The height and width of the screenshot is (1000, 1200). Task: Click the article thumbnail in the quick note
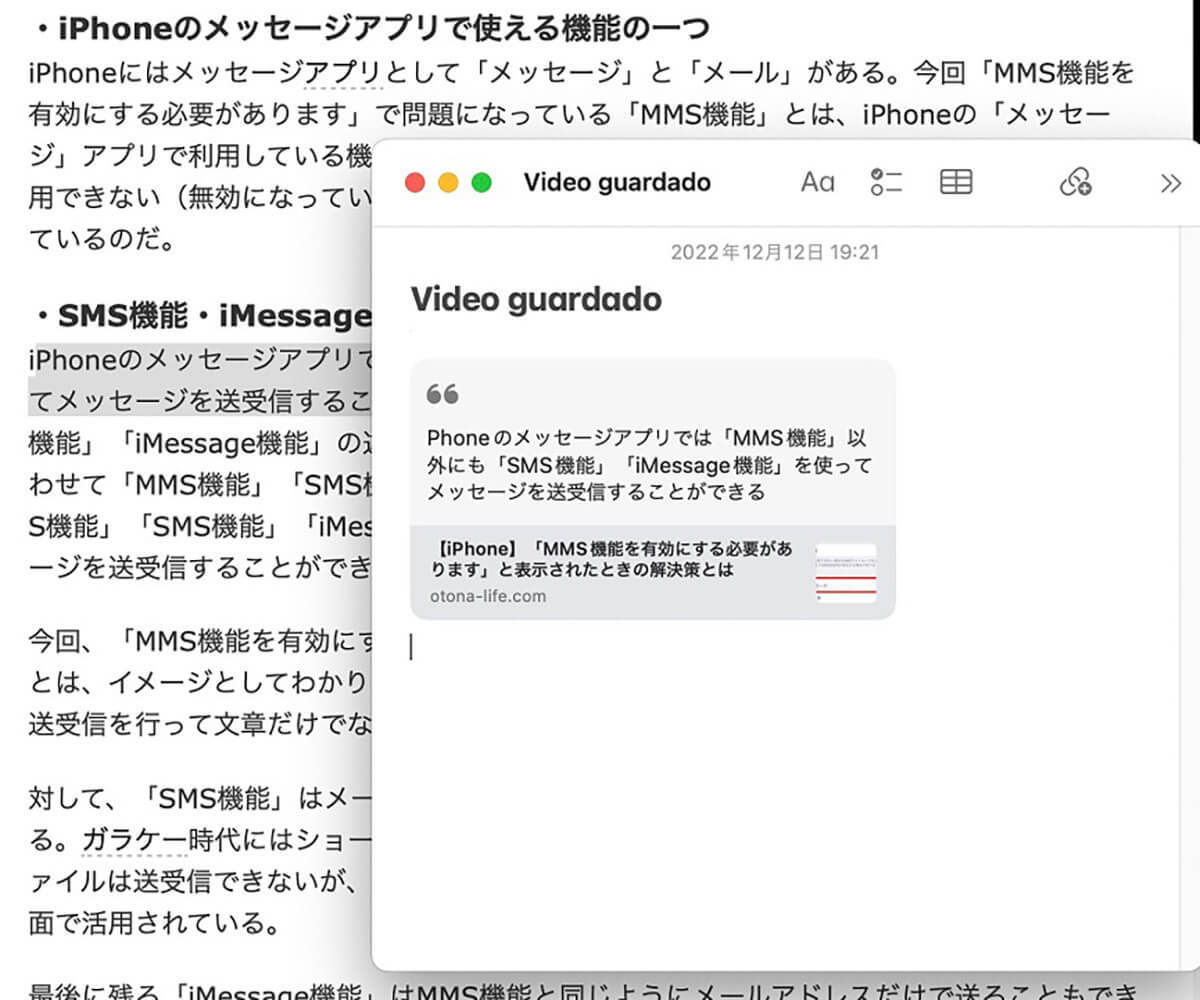coord(846,573)
